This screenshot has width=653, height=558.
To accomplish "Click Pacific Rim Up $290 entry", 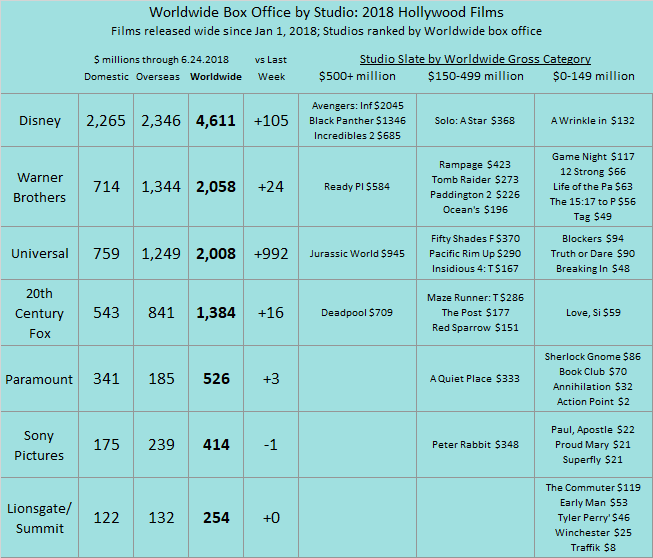I will [475, 253].
